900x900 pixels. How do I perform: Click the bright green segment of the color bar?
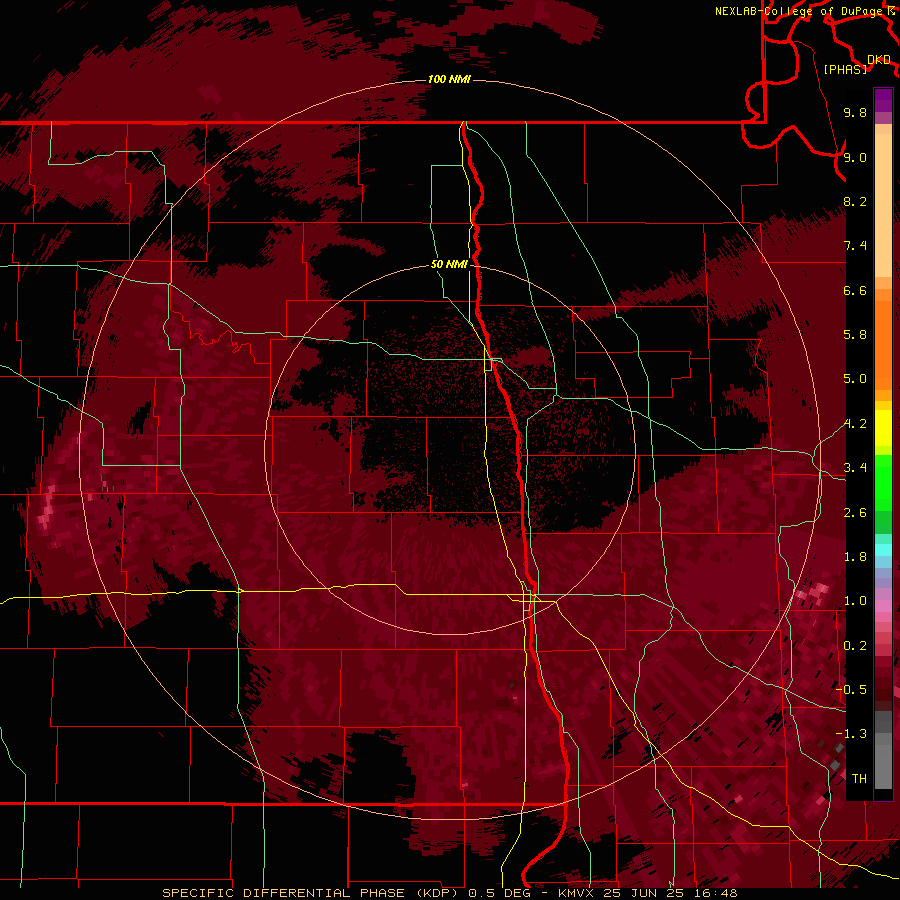[883, 481]
